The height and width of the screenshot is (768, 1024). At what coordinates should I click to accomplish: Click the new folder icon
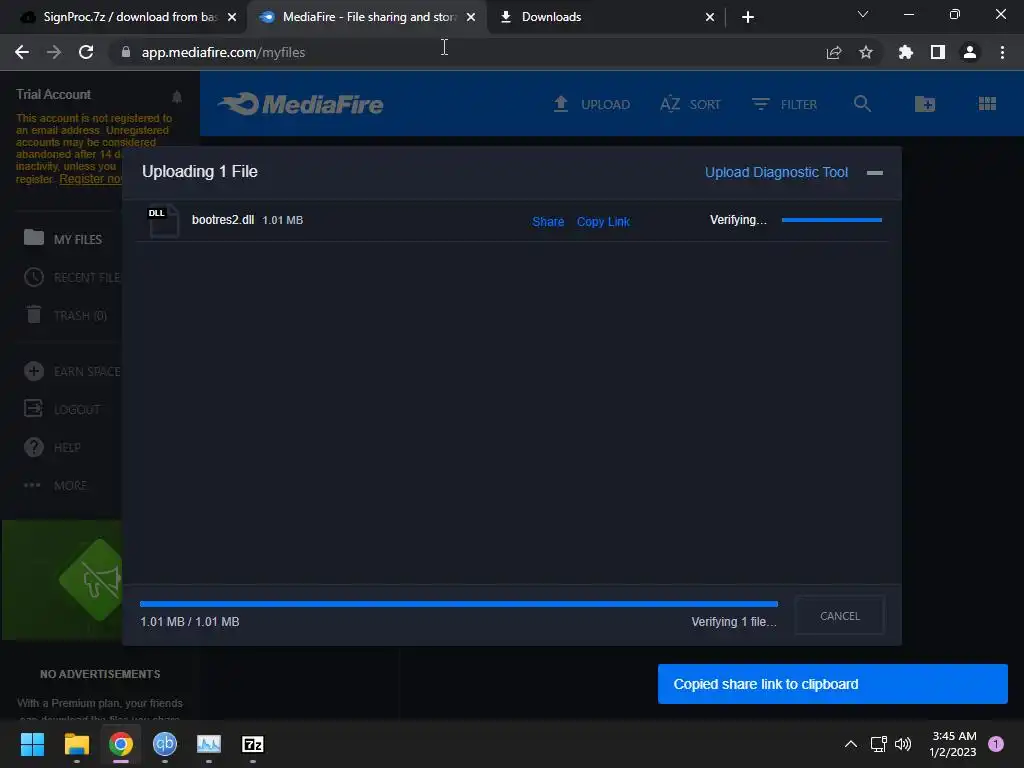coord(925,104)
